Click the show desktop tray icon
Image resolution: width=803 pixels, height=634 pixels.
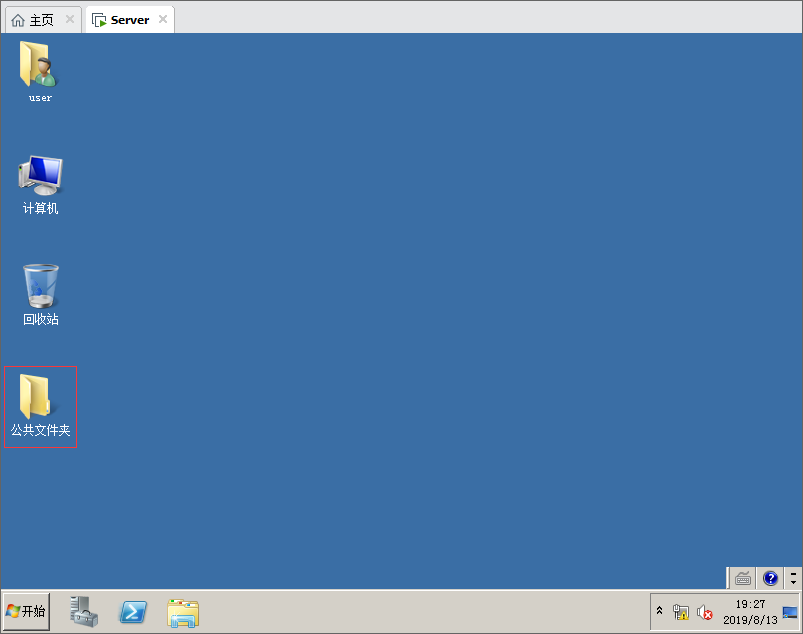coord(790,612)
